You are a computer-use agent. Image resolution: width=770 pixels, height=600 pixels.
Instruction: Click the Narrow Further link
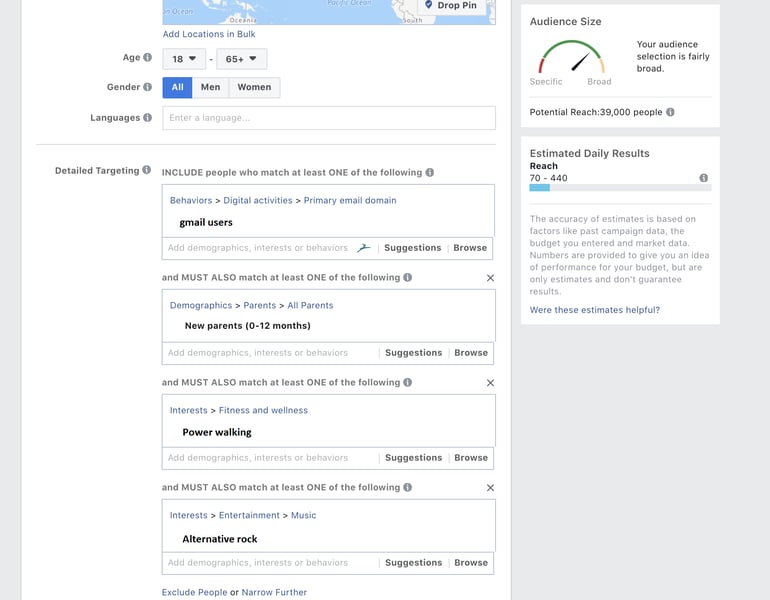point(274,593)
